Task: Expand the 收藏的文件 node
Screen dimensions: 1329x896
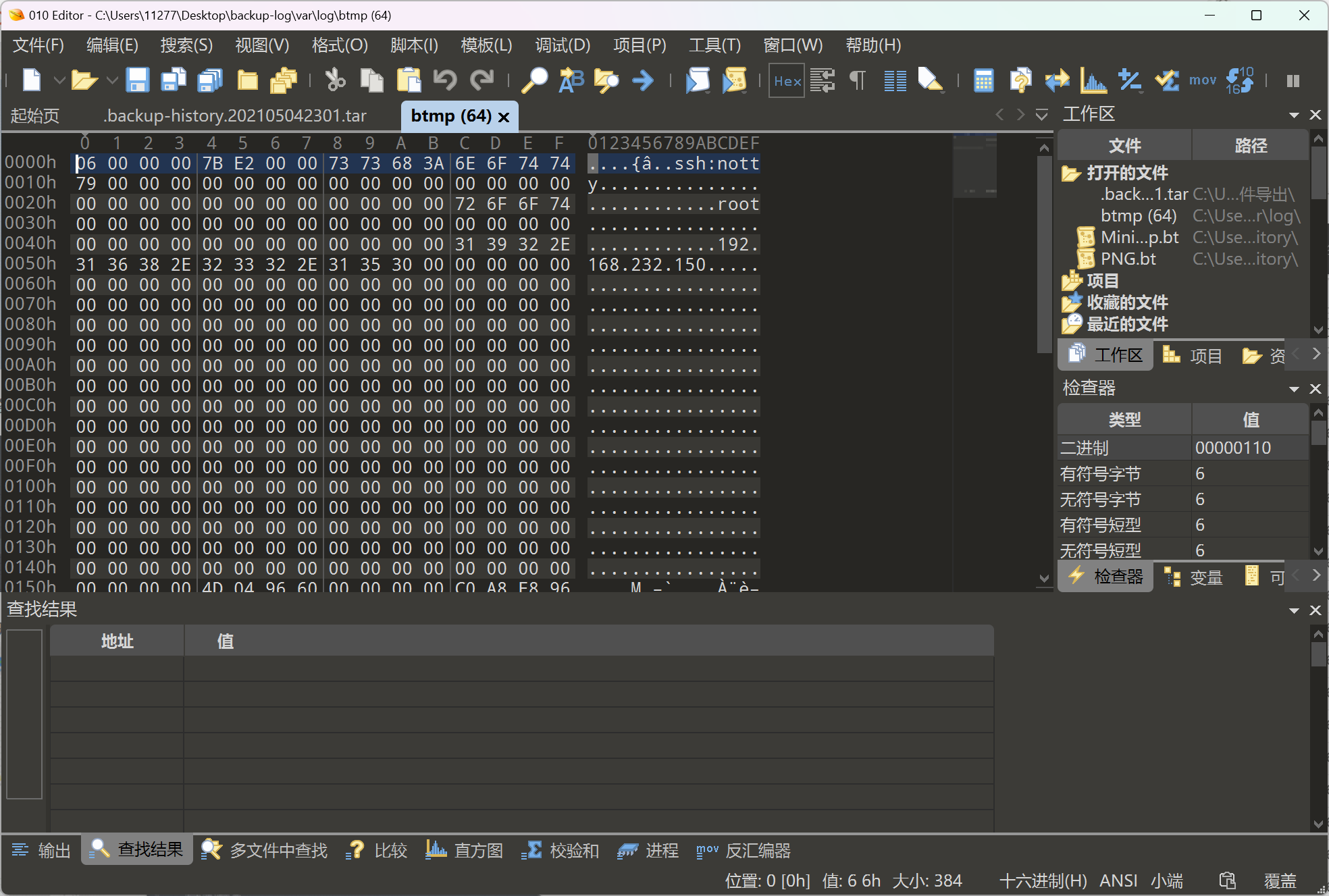Action: [x=1127, y=302]
